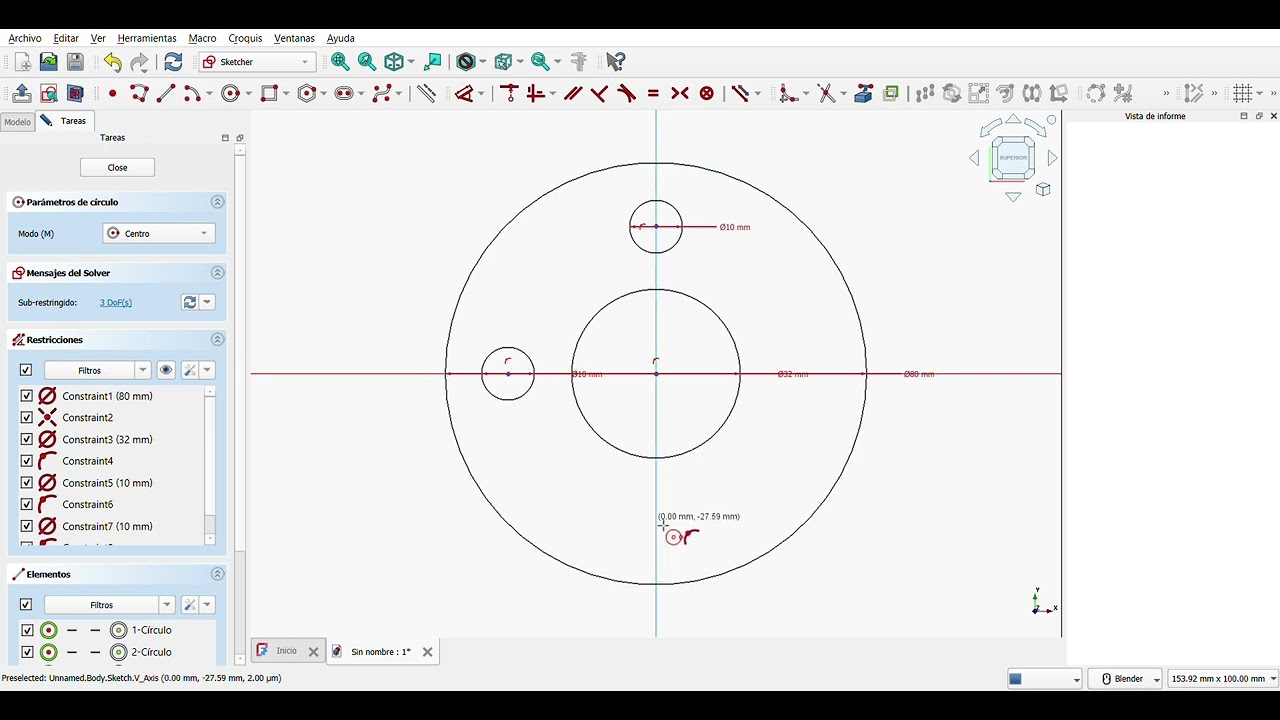Open Blender navigation style dropdown
This screenshot has width=1280, height=720.
1125,679
